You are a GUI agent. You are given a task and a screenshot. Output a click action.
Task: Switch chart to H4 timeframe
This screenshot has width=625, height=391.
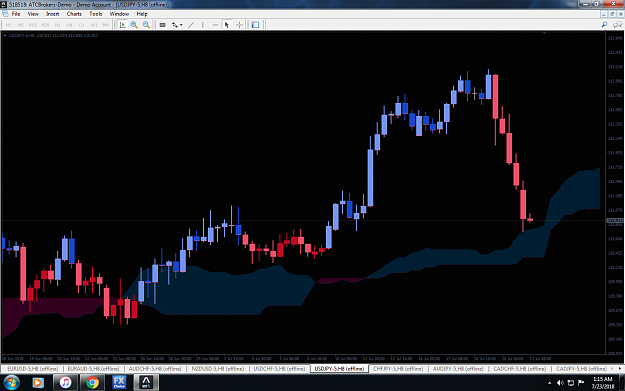coord(69,25)
